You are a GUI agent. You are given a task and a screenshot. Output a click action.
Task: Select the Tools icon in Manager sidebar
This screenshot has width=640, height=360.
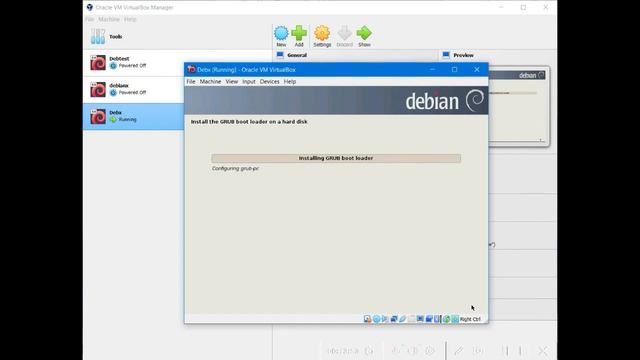click(x=98, y=36)
